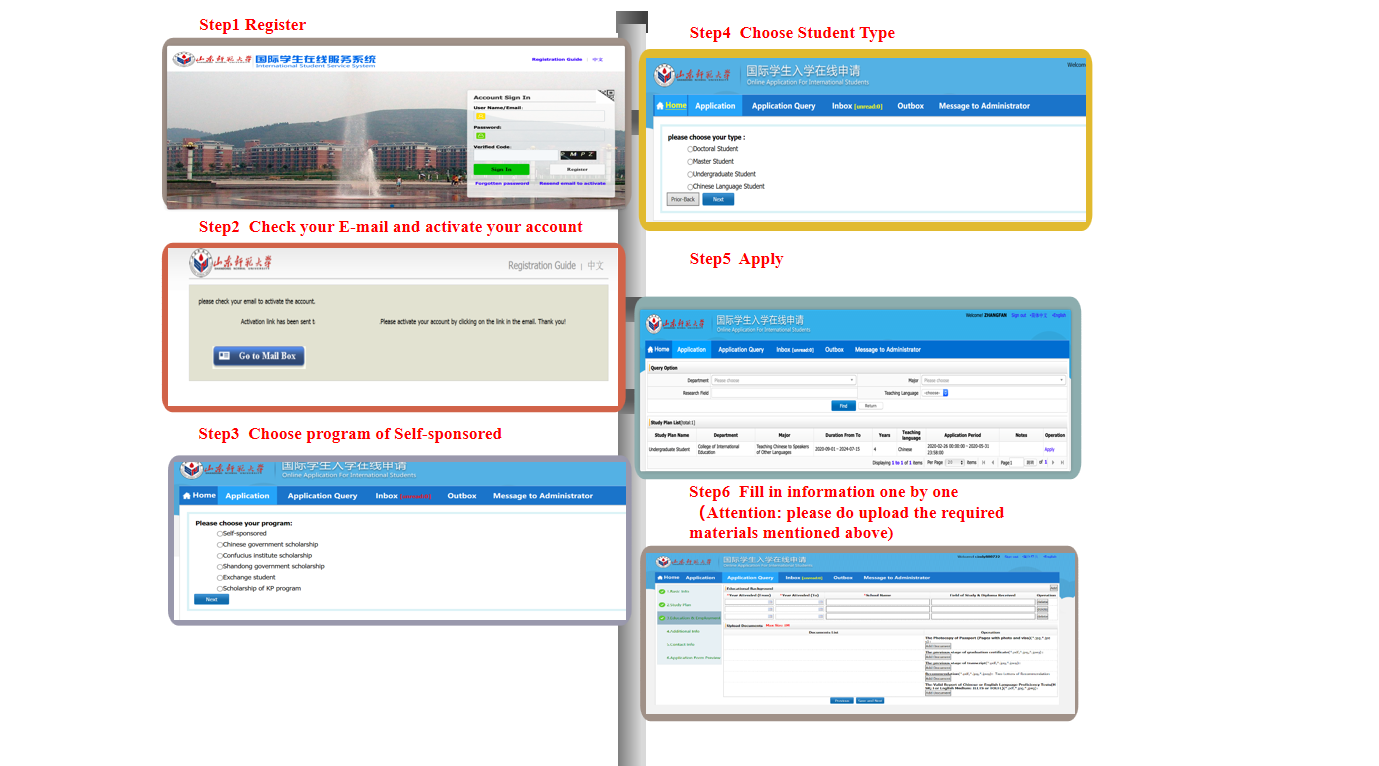
Task: Click the QR code corner icon on sign-in panel
Action: [x=606, y=96]
